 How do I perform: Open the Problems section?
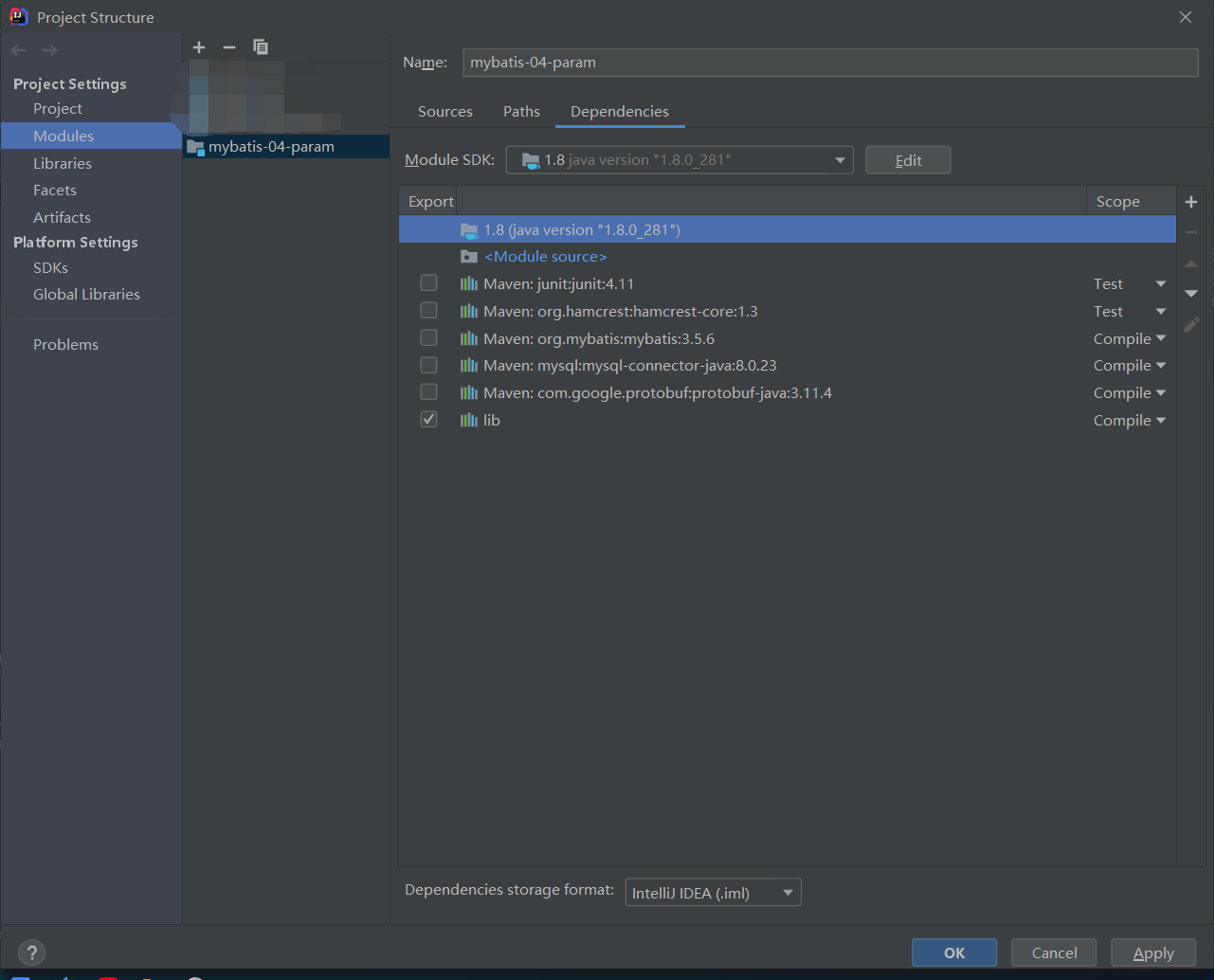click(x=65, y=345)
